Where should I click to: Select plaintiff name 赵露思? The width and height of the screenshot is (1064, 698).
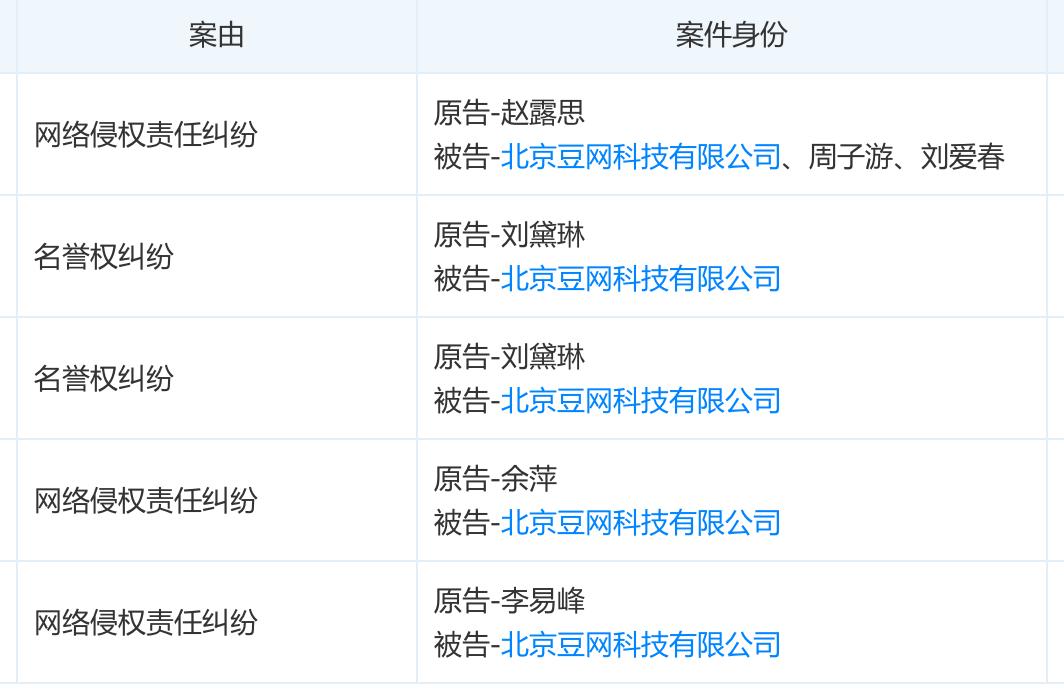click(x=543, y=113)
